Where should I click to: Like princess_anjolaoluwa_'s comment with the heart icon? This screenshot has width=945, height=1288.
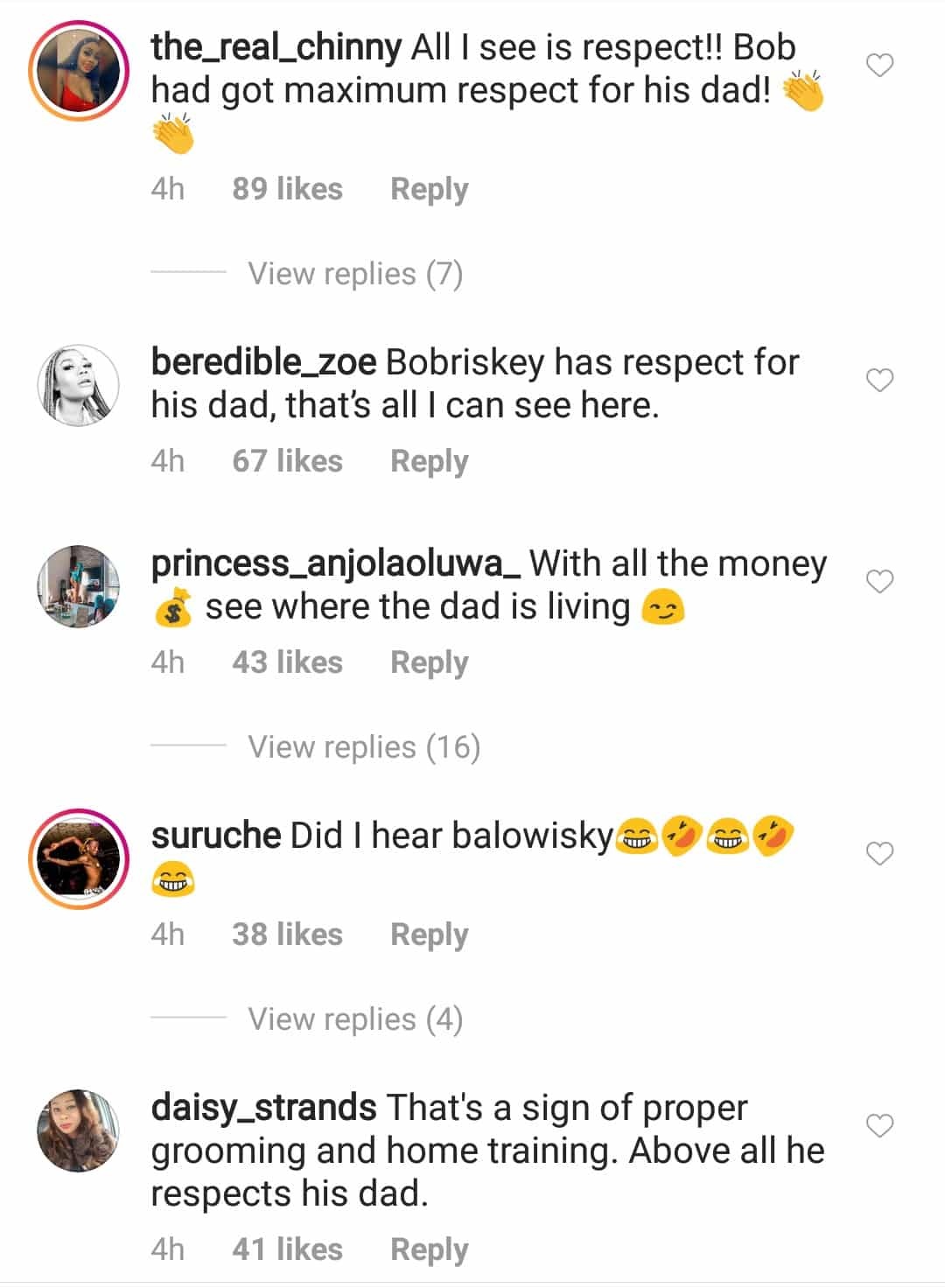click(879, 582)
